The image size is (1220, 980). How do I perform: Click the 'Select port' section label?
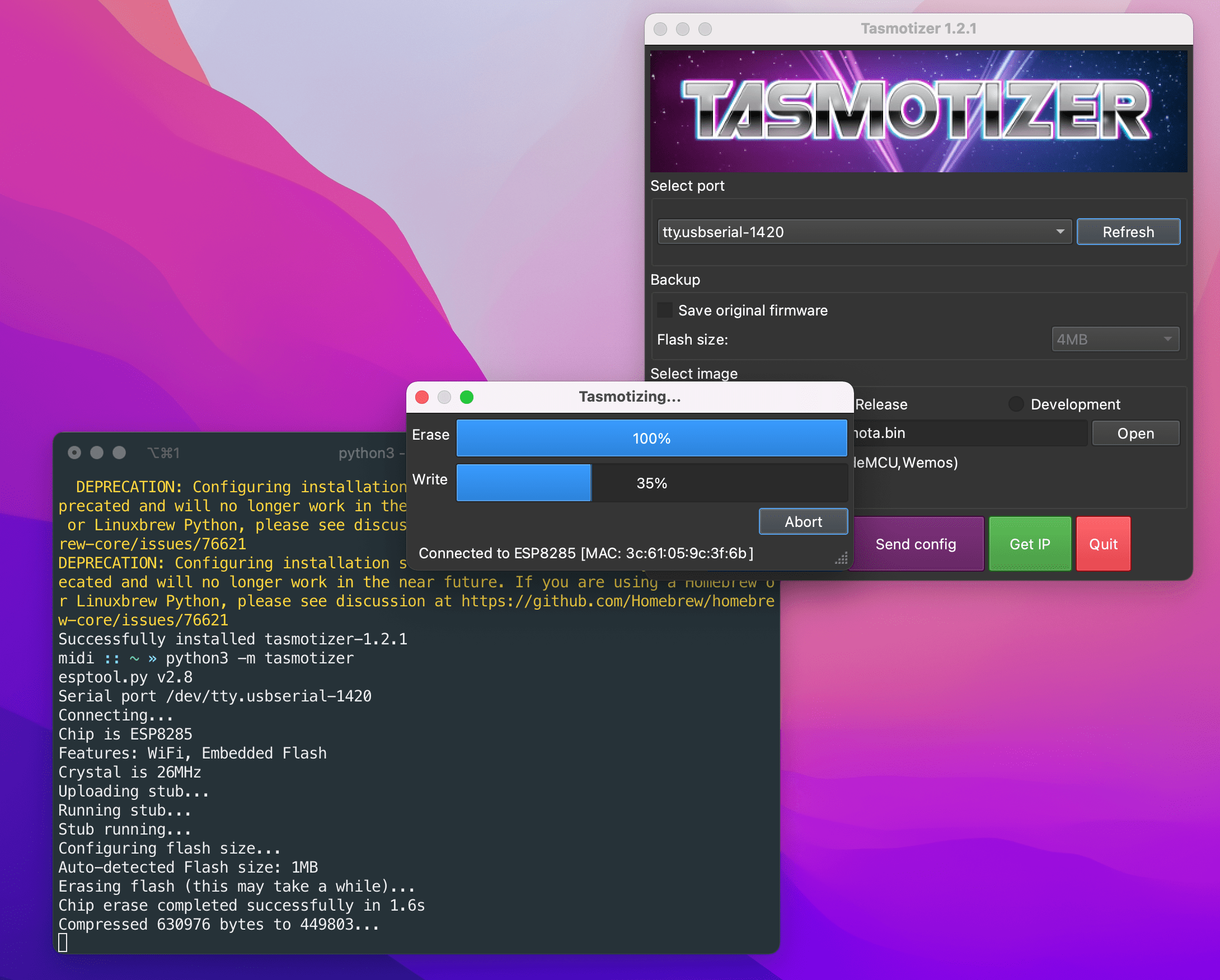pyautogui.click(x=687, y=186)
